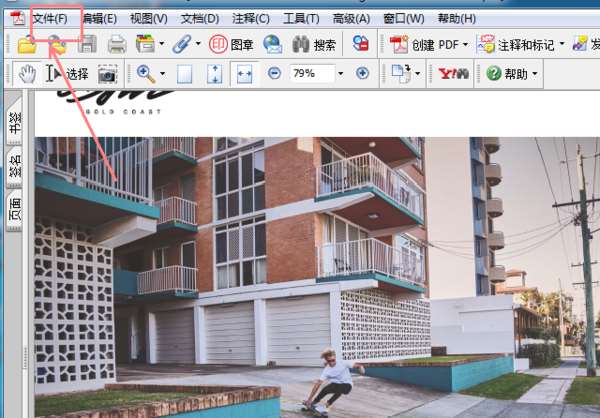Image resolution: width=600 pixels, height=418 pixels.
Task: Open the 签名 side panel tab
Action: [15, 167]
